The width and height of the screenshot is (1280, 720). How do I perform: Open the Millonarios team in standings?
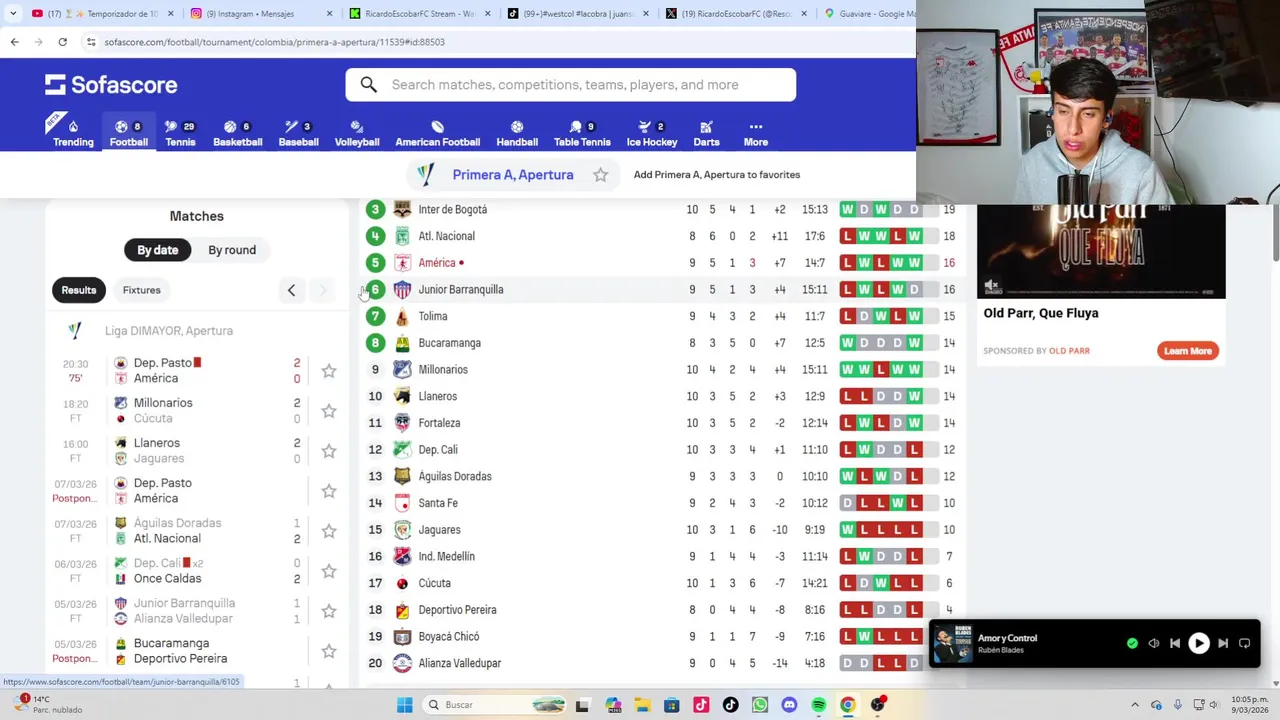pos(661,369)
